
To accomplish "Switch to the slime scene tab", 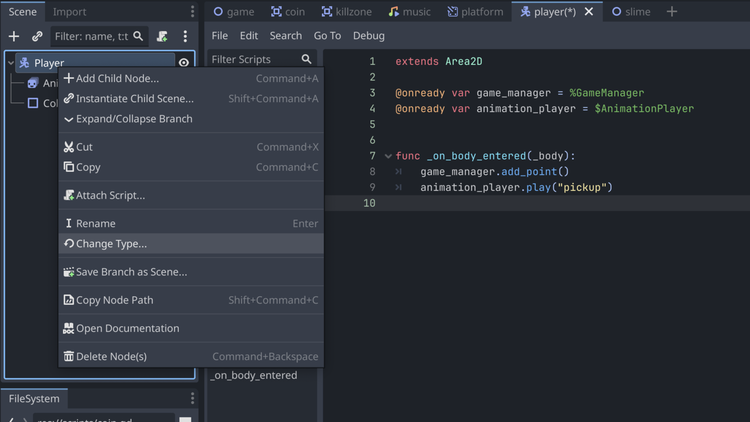I will tap(631, 11).
